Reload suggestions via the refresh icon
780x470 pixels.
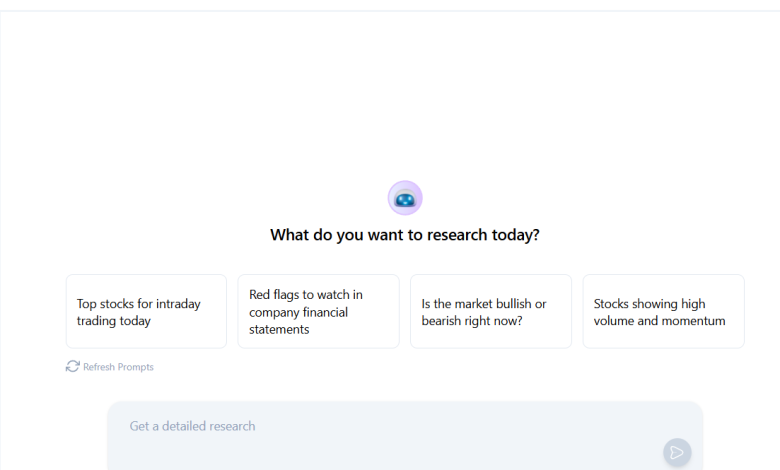[73, 367]
